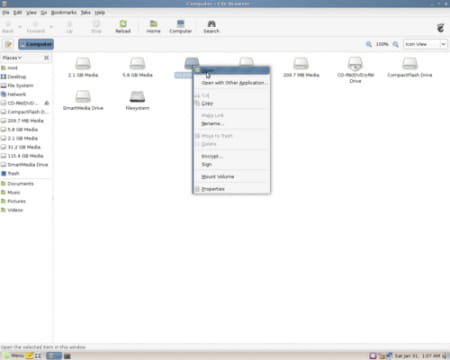Click the Computer toolbar icon

[180, 24]
